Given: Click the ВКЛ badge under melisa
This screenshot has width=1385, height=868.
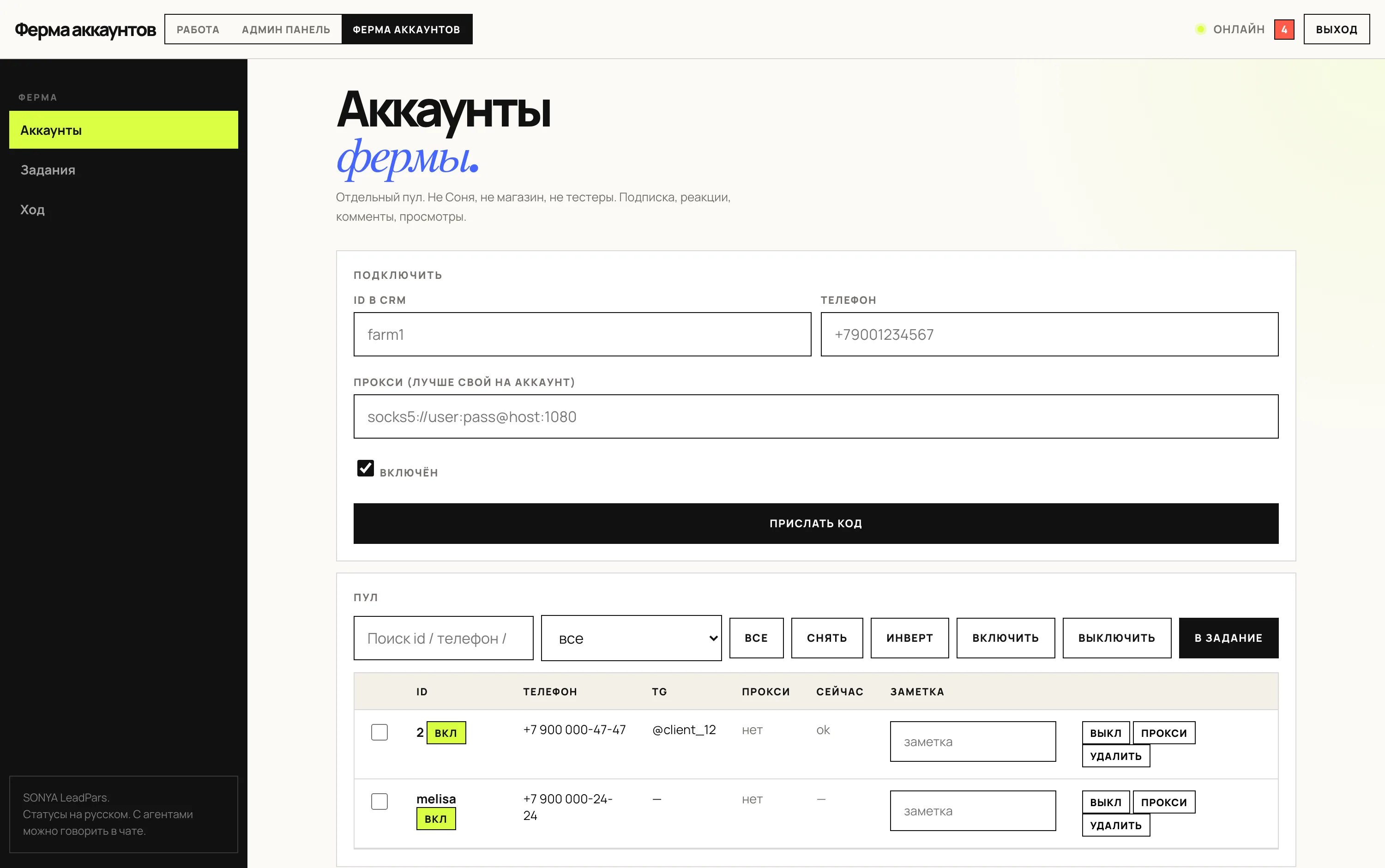Looking at the screenshot, I should click(x=436, y=819).
